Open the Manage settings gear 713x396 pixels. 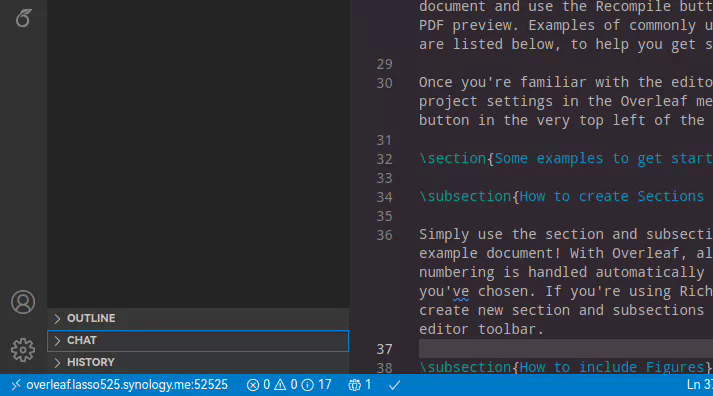point(23,350)
